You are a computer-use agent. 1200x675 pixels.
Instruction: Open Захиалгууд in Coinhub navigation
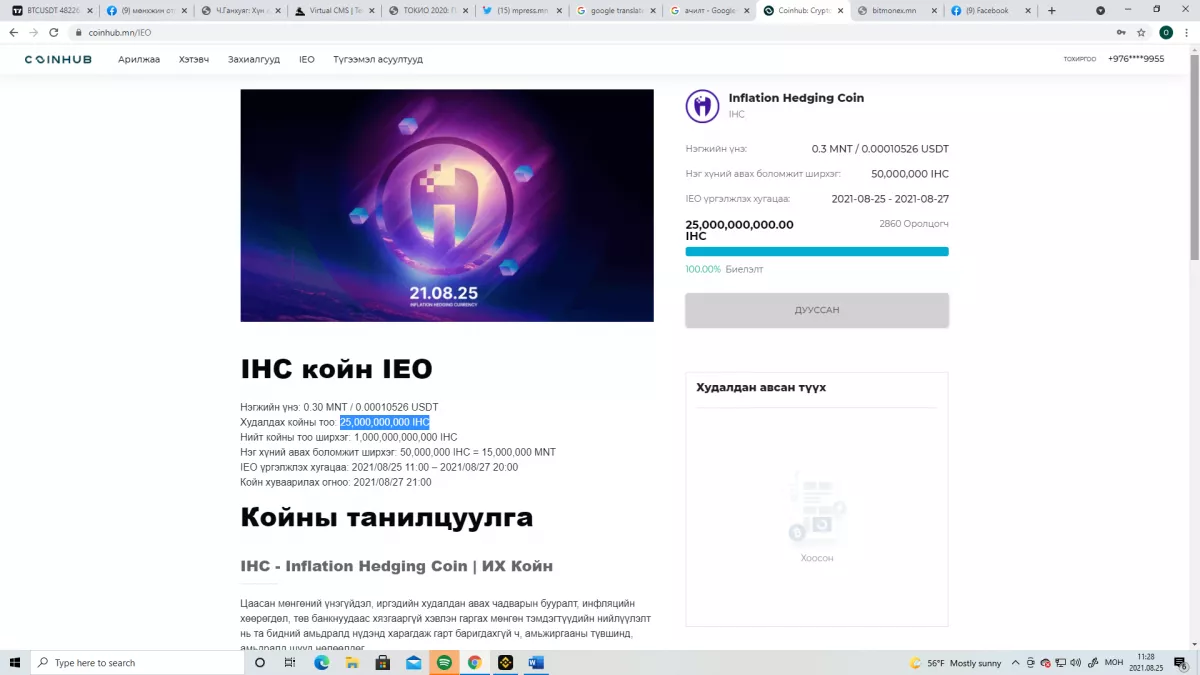tap(254, 59)
